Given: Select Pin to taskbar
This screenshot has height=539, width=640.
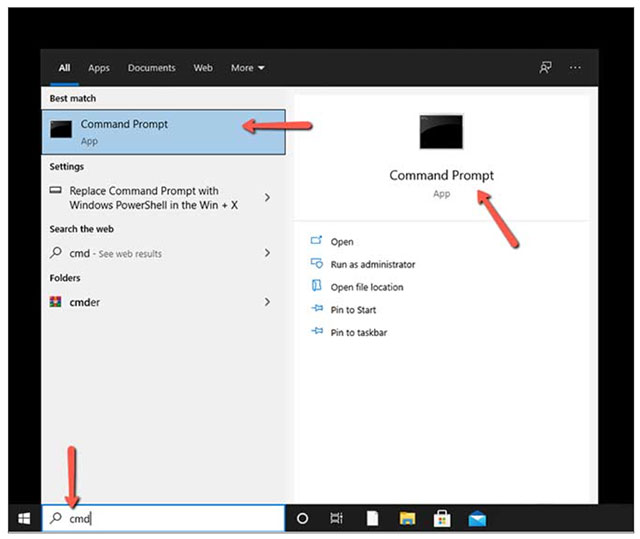Looking at the screenshot, I should point(358,333).
